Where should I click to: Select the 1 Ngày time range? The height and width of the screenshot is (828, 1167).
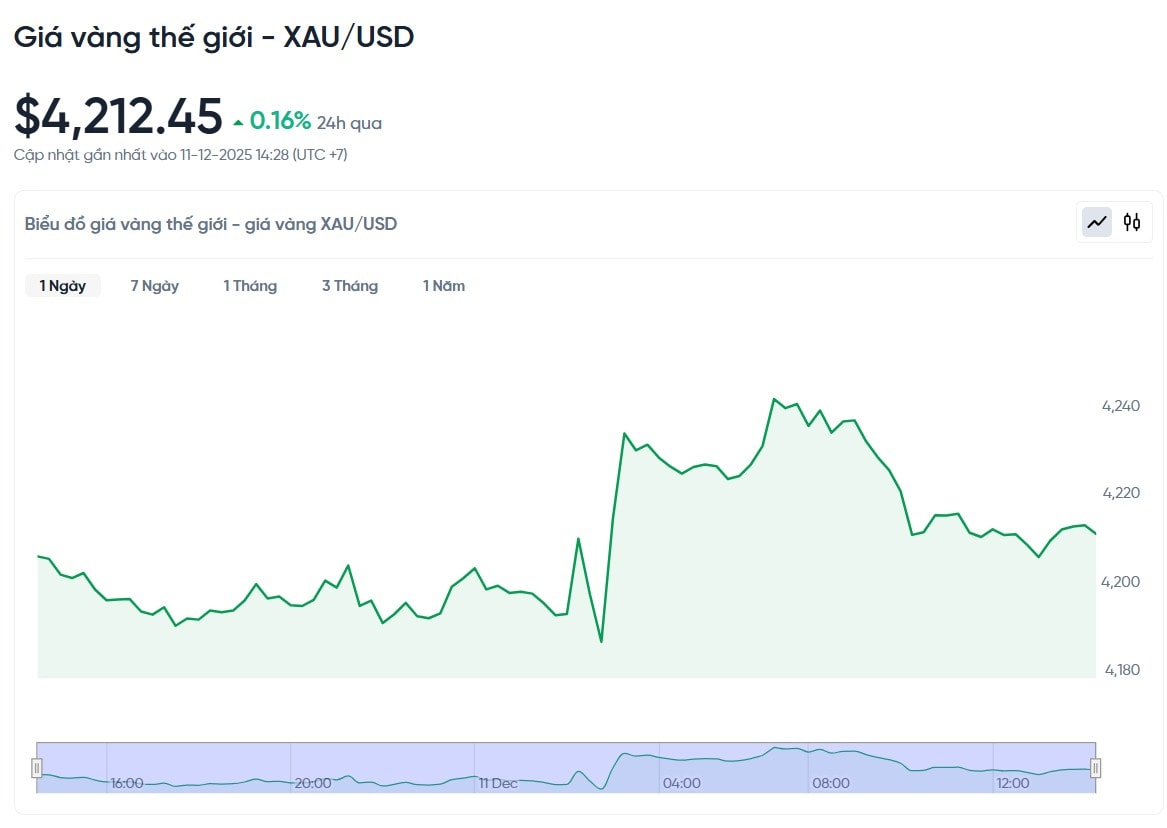[x=63, y=286]
